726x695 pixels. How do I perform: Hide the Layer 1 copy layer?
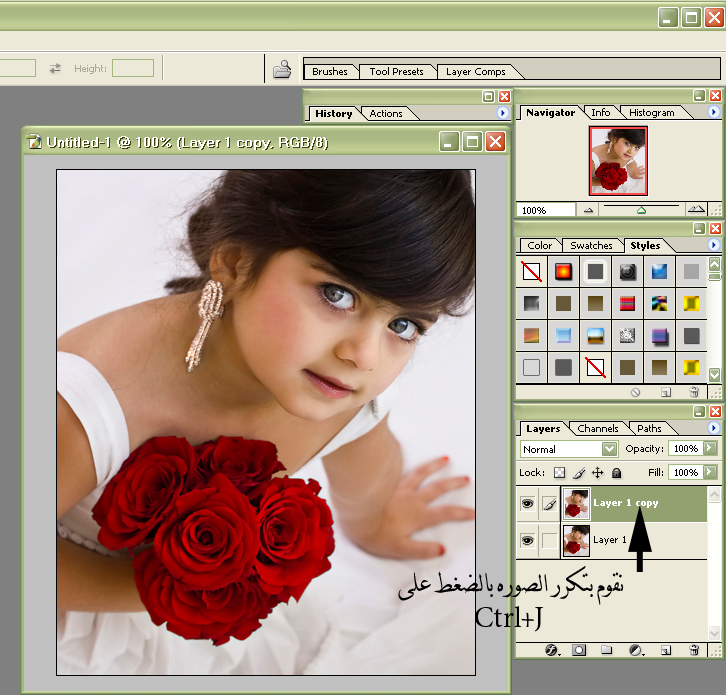527,505
